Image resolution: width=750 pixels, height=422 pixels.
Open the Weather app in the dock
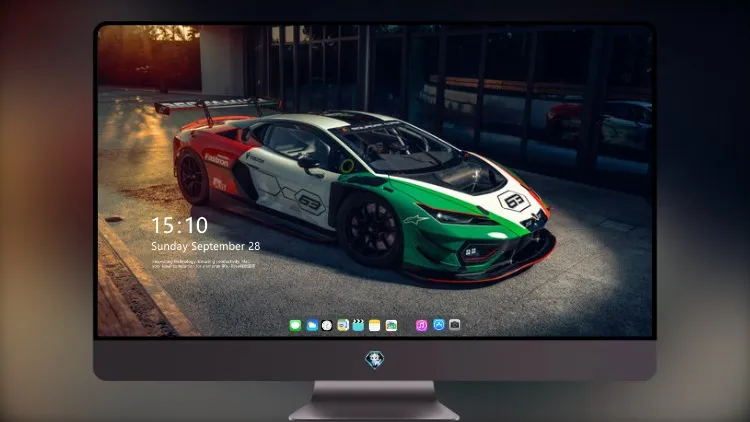tap(312, 325)
